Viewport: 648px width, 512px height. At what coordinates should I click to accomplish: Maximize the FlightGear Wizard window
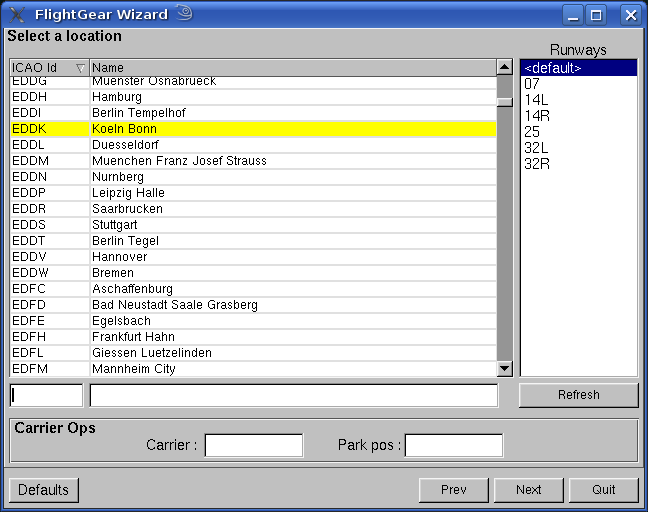[x=596, y=15]
